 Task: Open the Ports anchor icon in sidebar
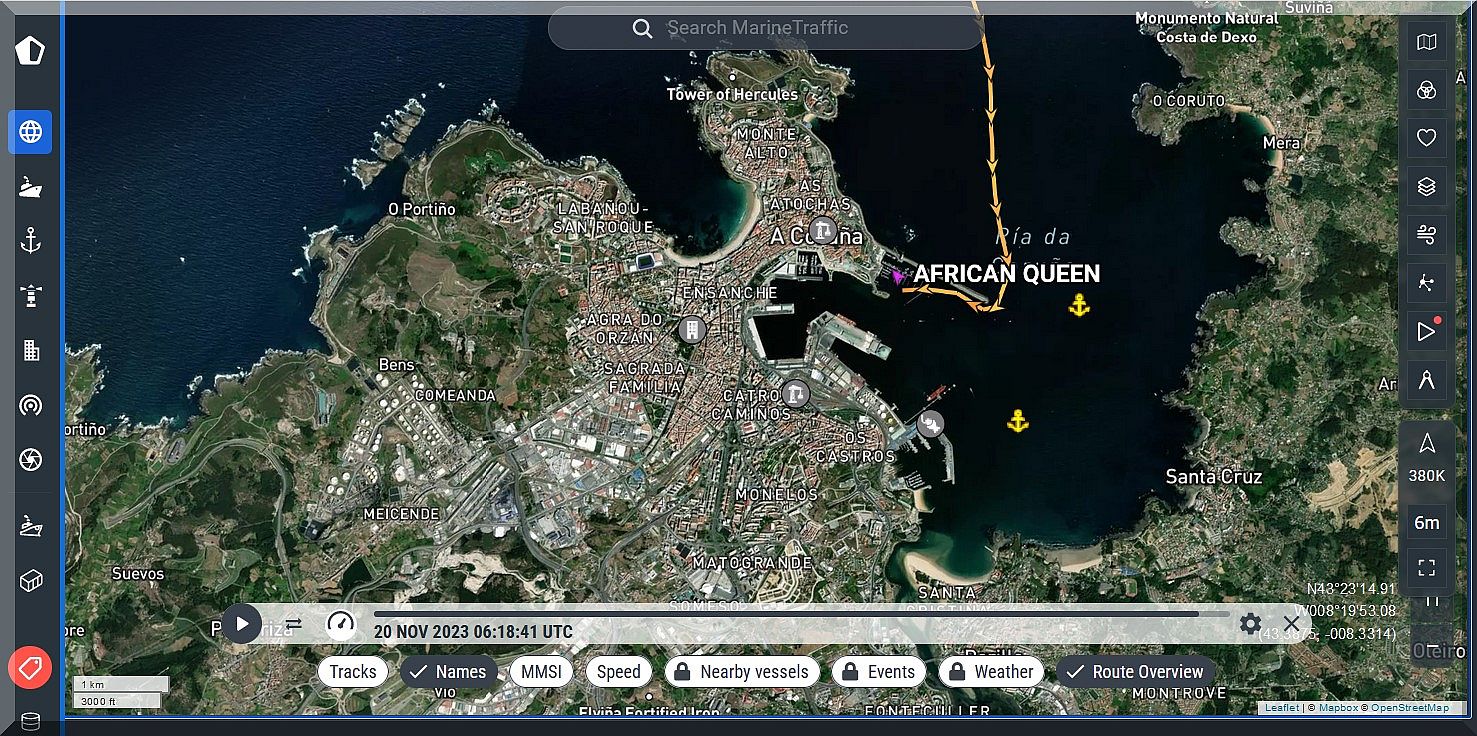coord(30,240)
